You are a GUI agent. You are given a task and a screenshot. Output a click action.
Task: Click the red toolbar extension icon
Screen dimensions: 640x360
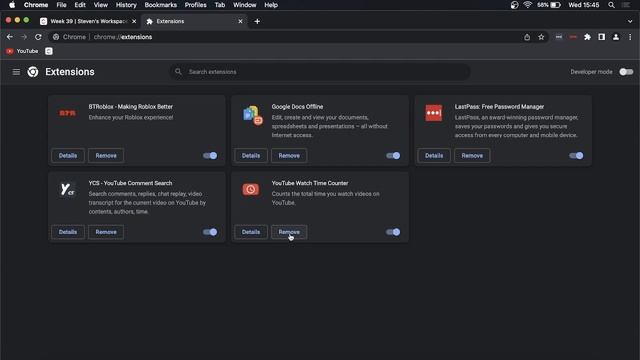(573, 37)
